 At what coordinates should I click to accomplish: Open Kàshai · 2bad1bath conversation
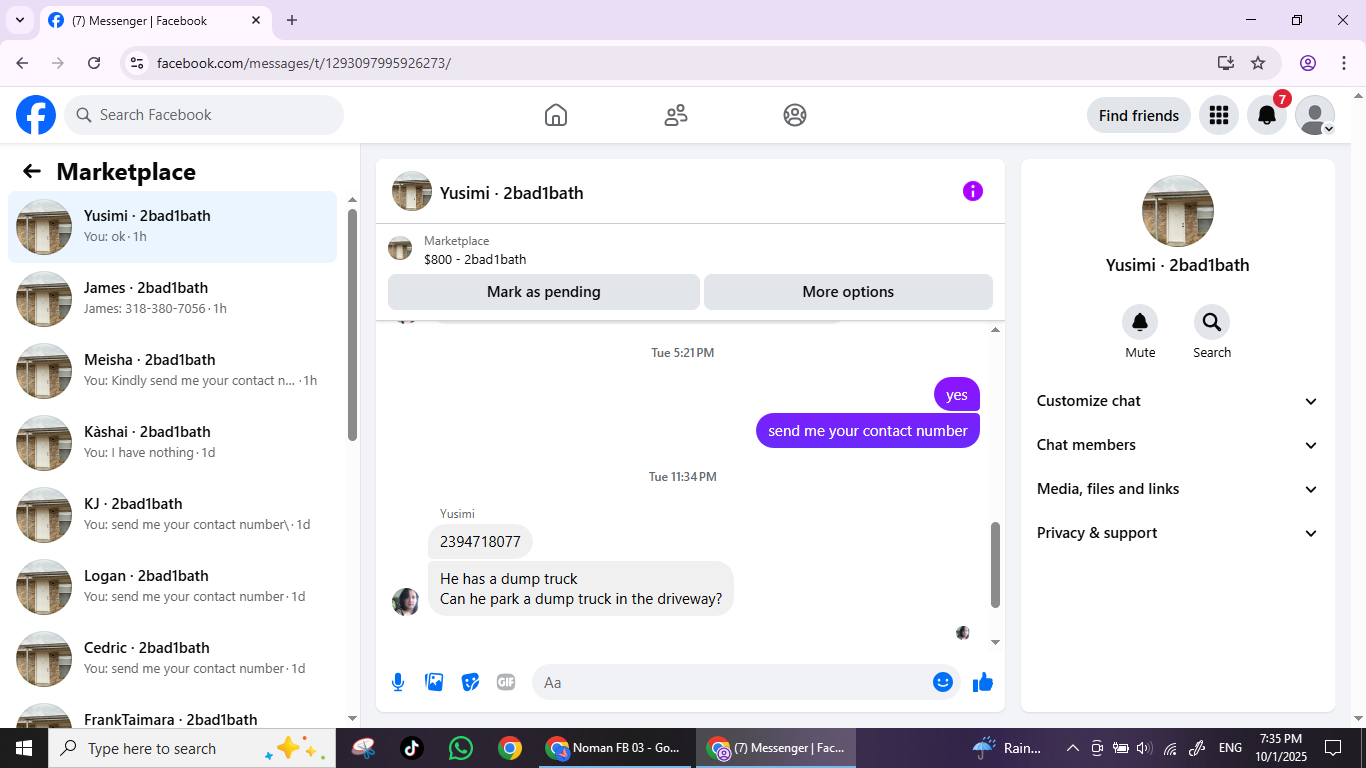[172, 443]
